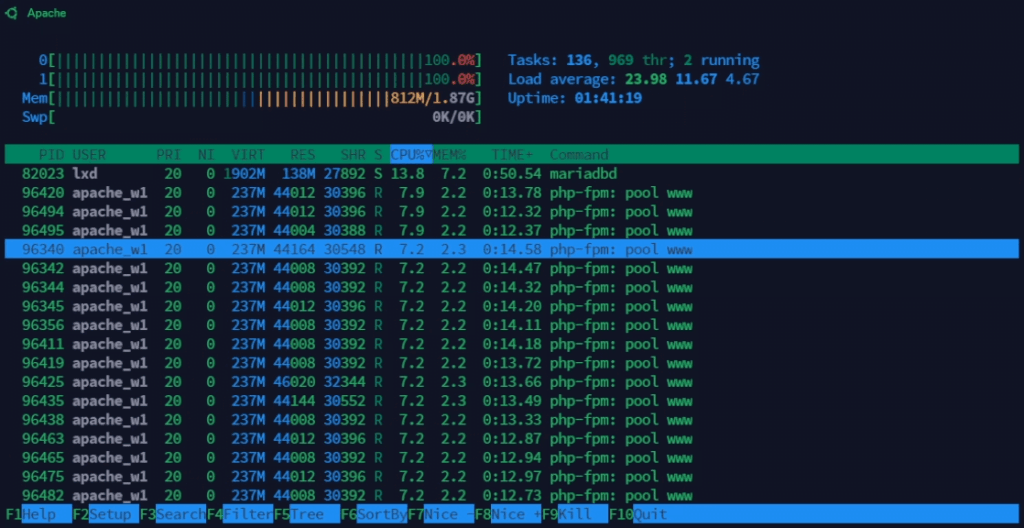Open Setup with the F2 button
Viewport: 1024px width, 528px height.
click(106, 514)
